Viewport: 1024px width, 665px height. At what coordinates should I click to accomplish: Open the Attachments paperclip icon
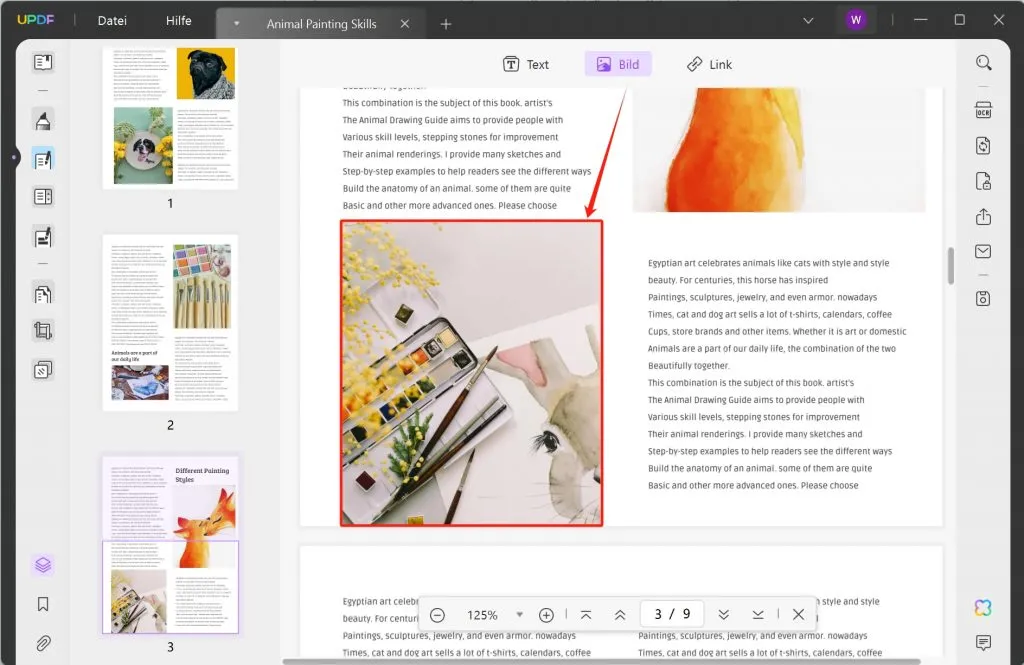pyautogui.click(x=43, y=643)
